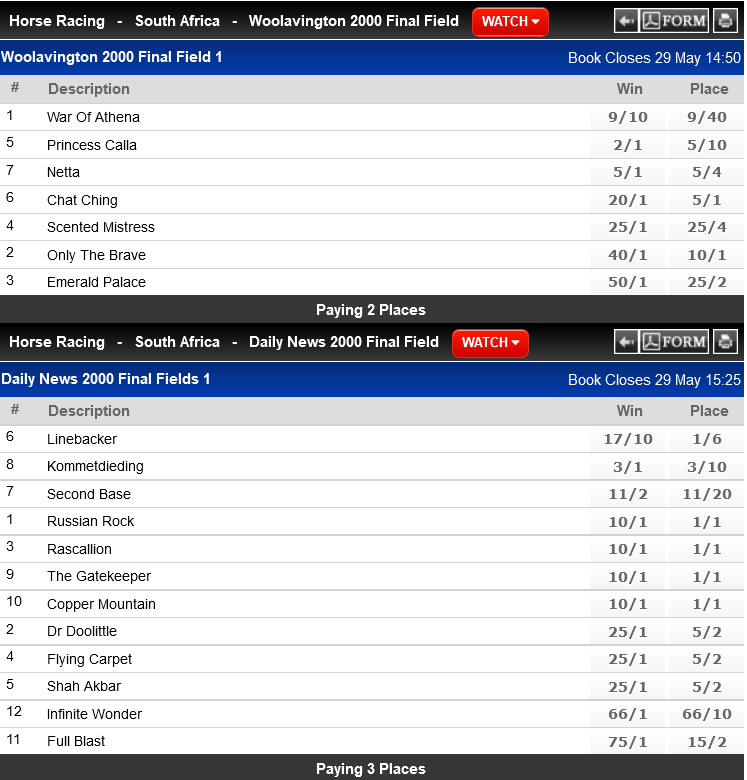Click the Russian Rock runner name

pos(90,521)
